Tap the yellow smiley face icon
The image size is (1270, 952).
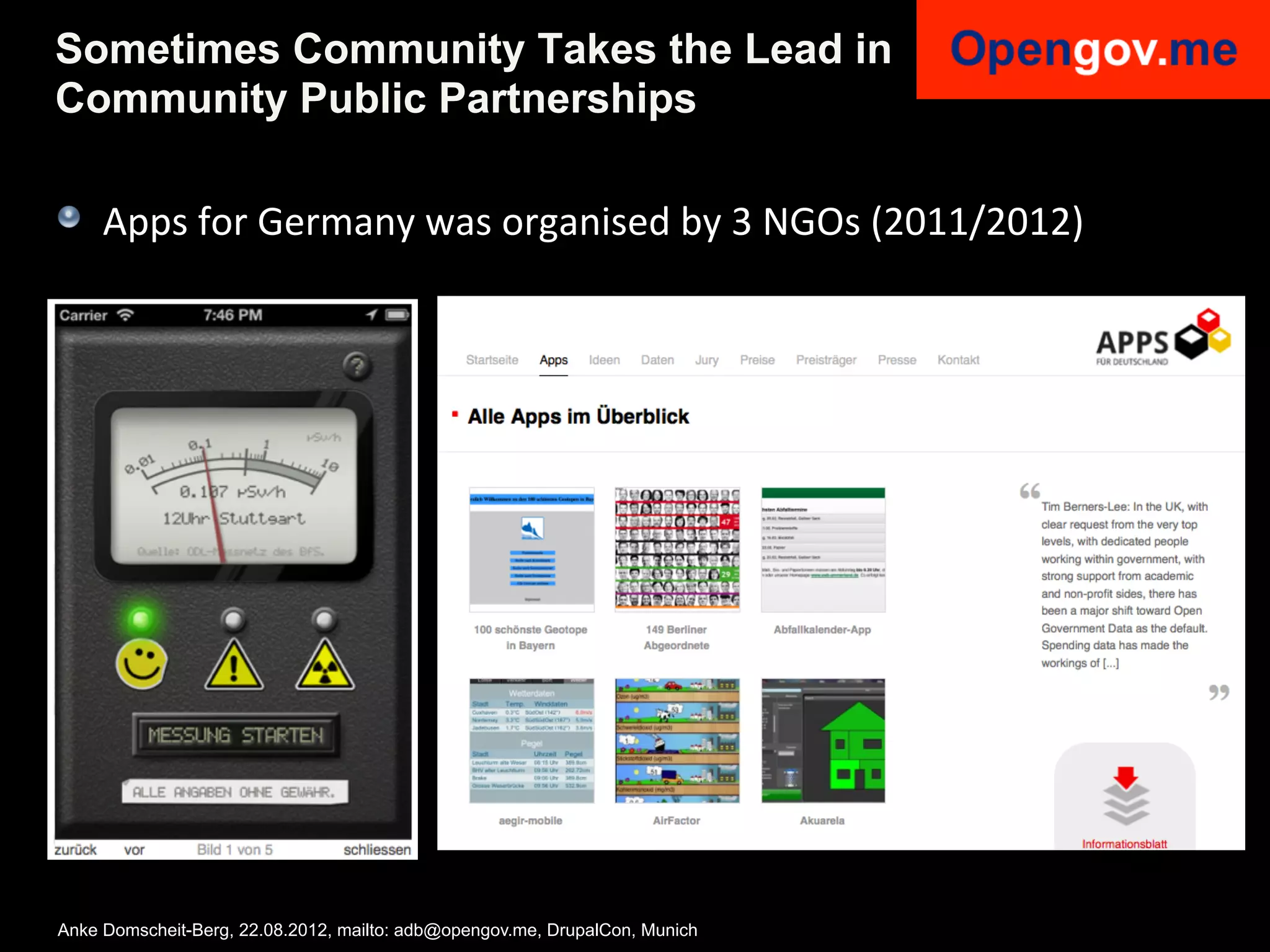tap(141, 664)
